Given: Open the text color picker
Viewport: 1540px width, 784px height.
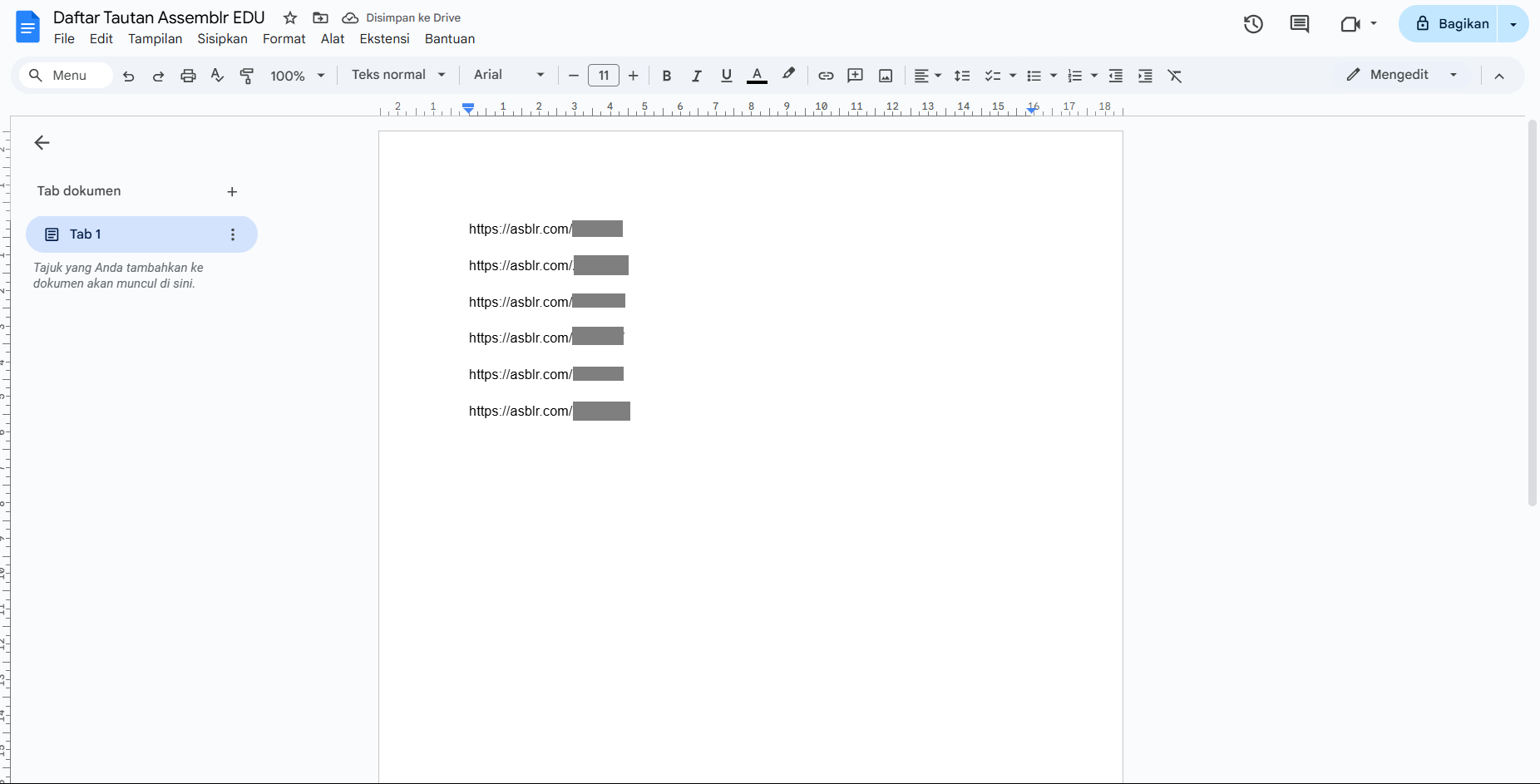Looking at the screenshot, I should pyautogui.click(x=757, y=76).
